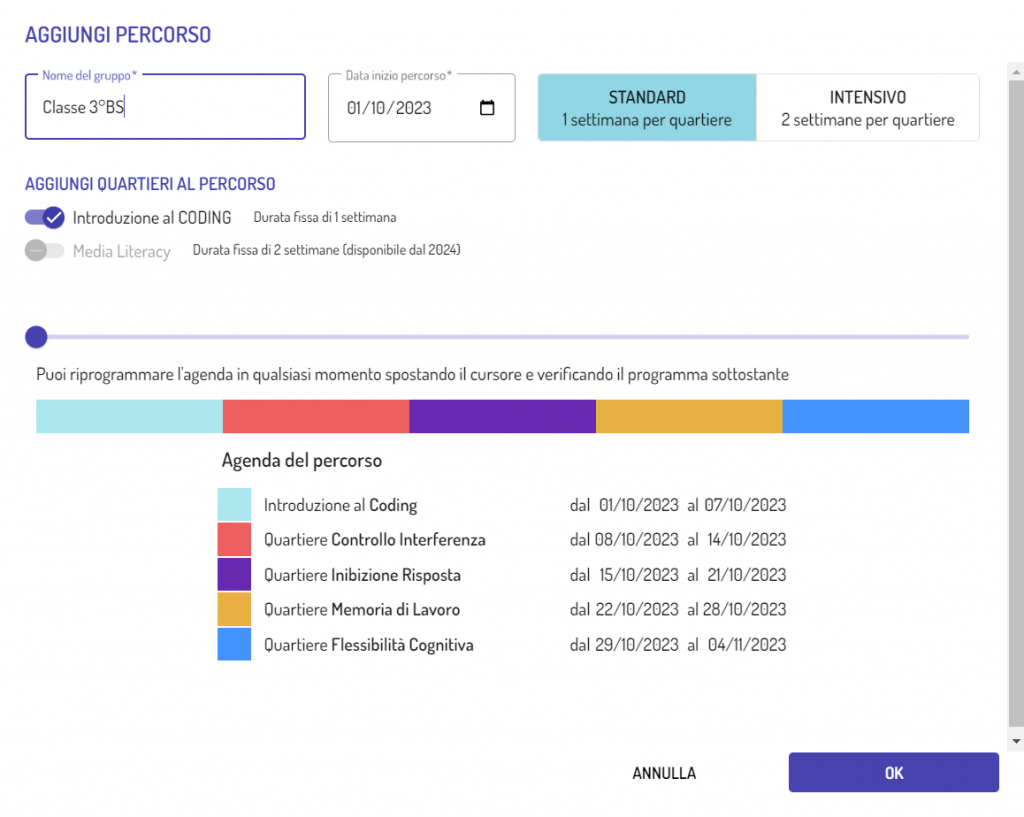Click the vertical scrollbar thumb

(1016, 404)
